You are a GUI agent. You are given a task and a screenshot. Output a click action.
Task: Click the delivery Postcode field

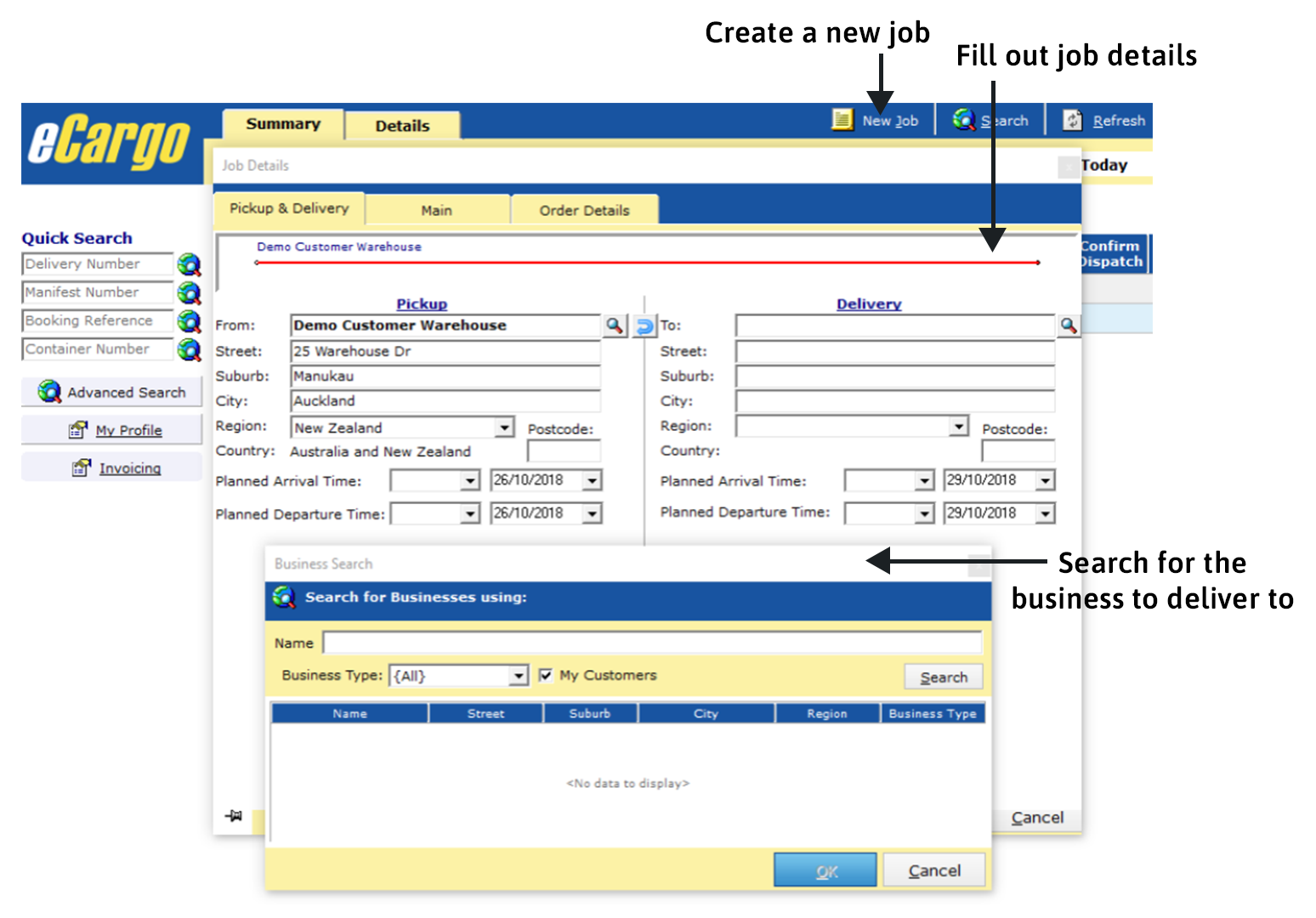point(1018,450)
